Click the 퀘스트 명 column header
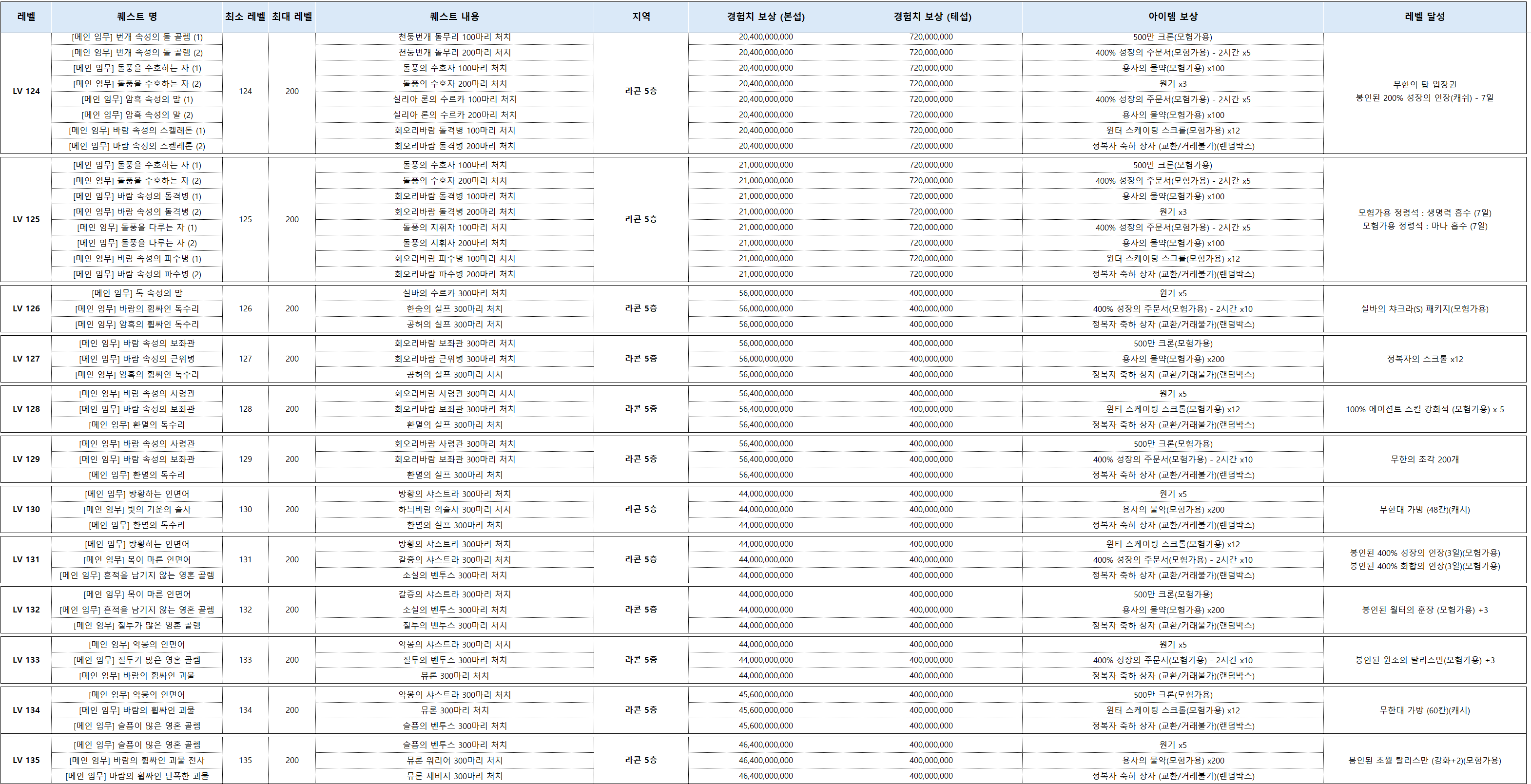Viewport: 1531px width, 784px height. tap(136, 17)
